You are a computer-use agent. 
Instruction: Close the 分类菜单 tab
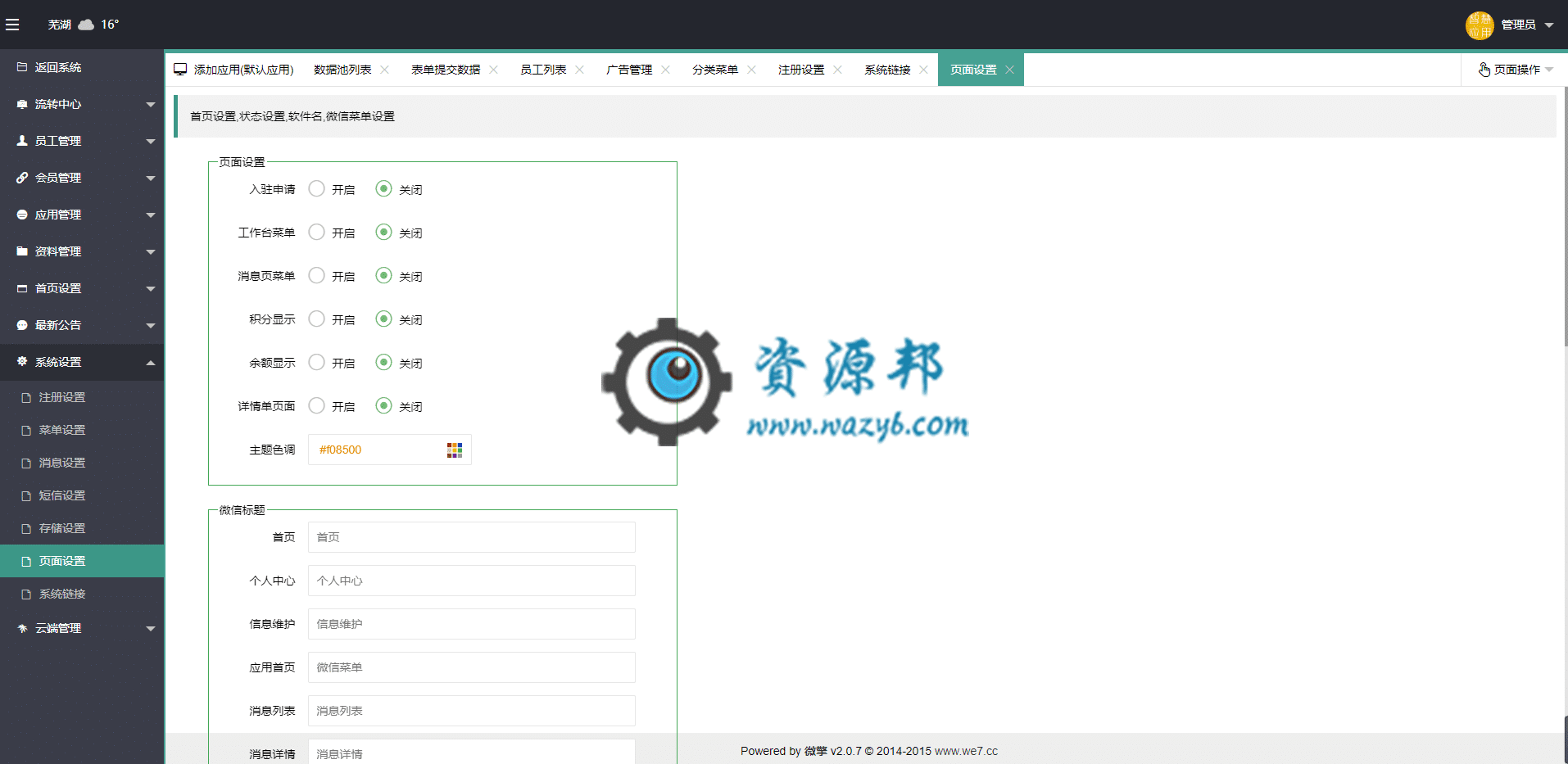click(751, 70)
